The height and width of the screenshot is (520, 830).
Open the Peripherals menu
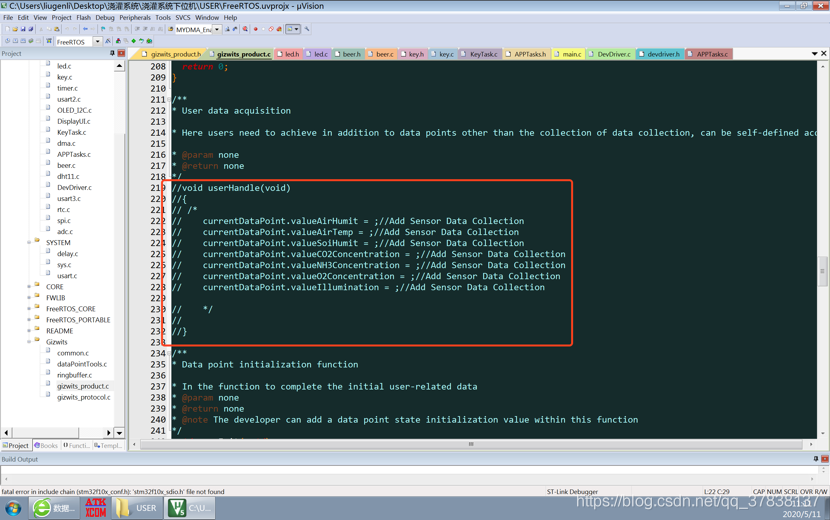[135, 17]
